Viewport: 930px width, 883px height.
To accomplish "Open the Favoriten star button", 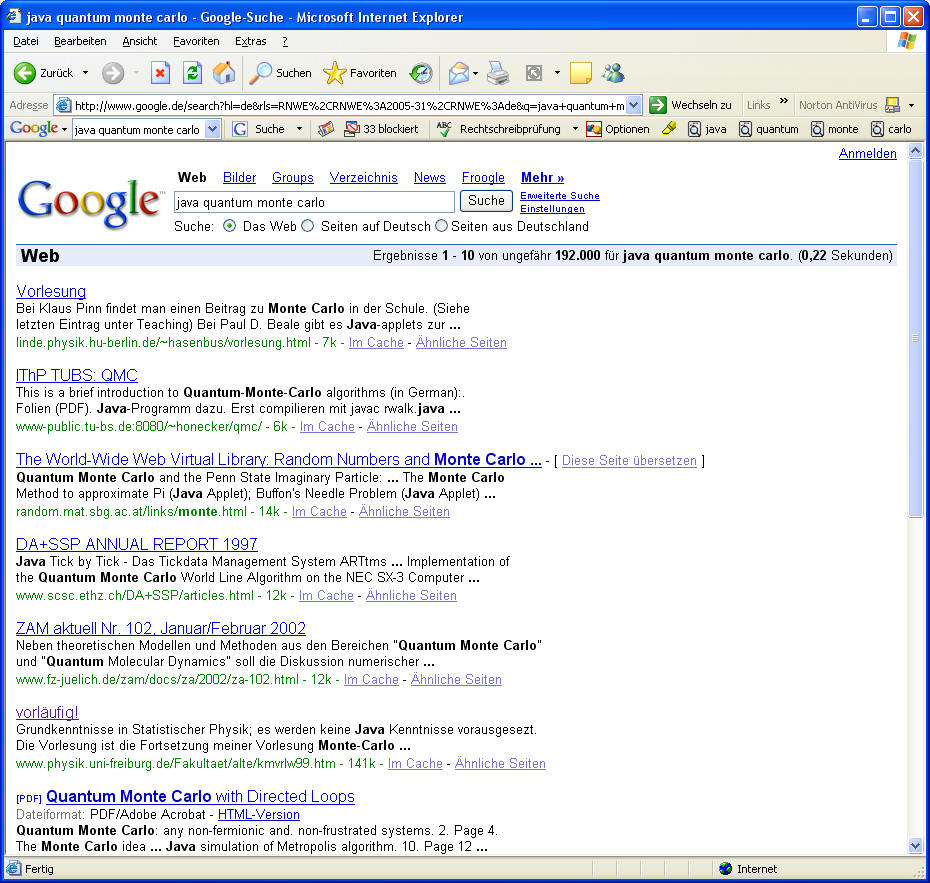I will pos(360,73).
